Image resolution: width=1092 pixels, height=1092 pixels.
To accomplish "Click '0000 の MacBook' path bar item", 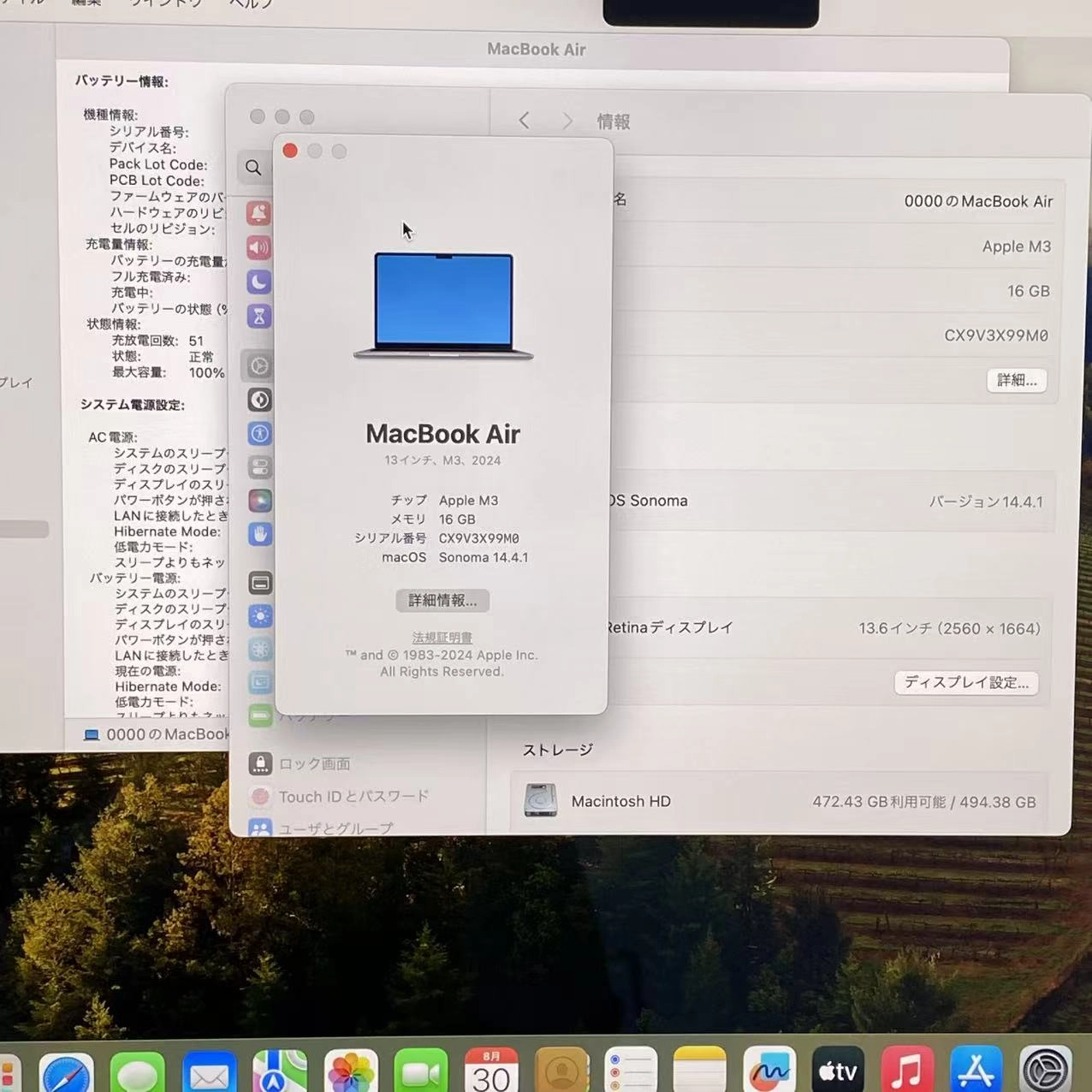I will pyautogui.click(x=157, y=734).
